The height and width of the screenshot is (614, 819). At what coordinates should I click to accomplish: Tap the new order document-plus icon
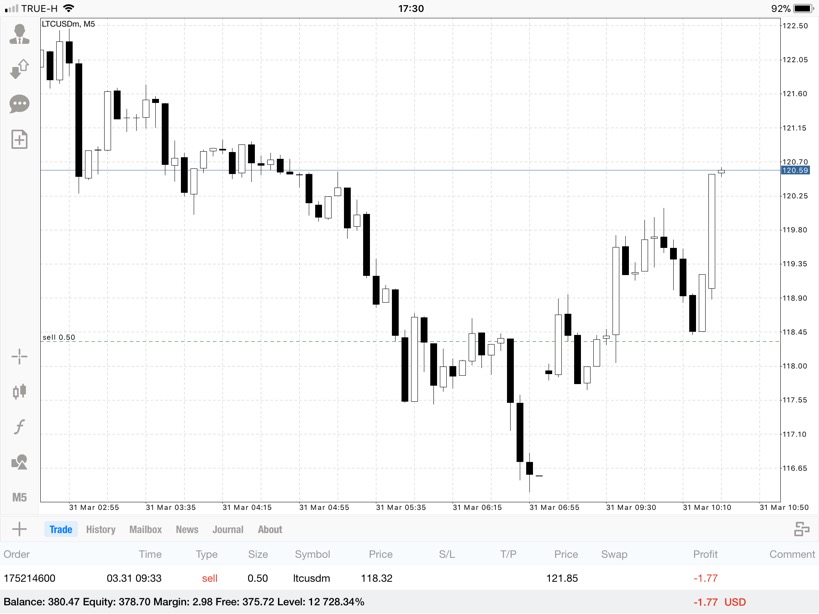pos(19,139)
